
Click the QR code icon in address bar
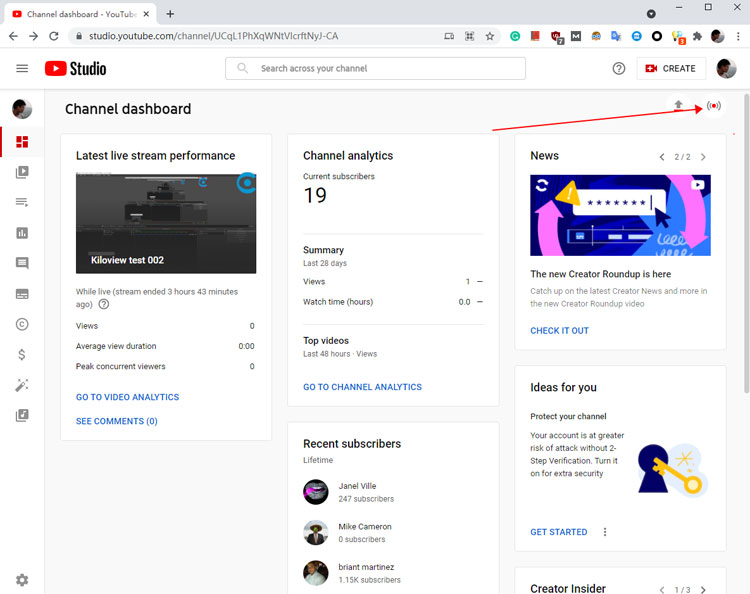(470, 36)
